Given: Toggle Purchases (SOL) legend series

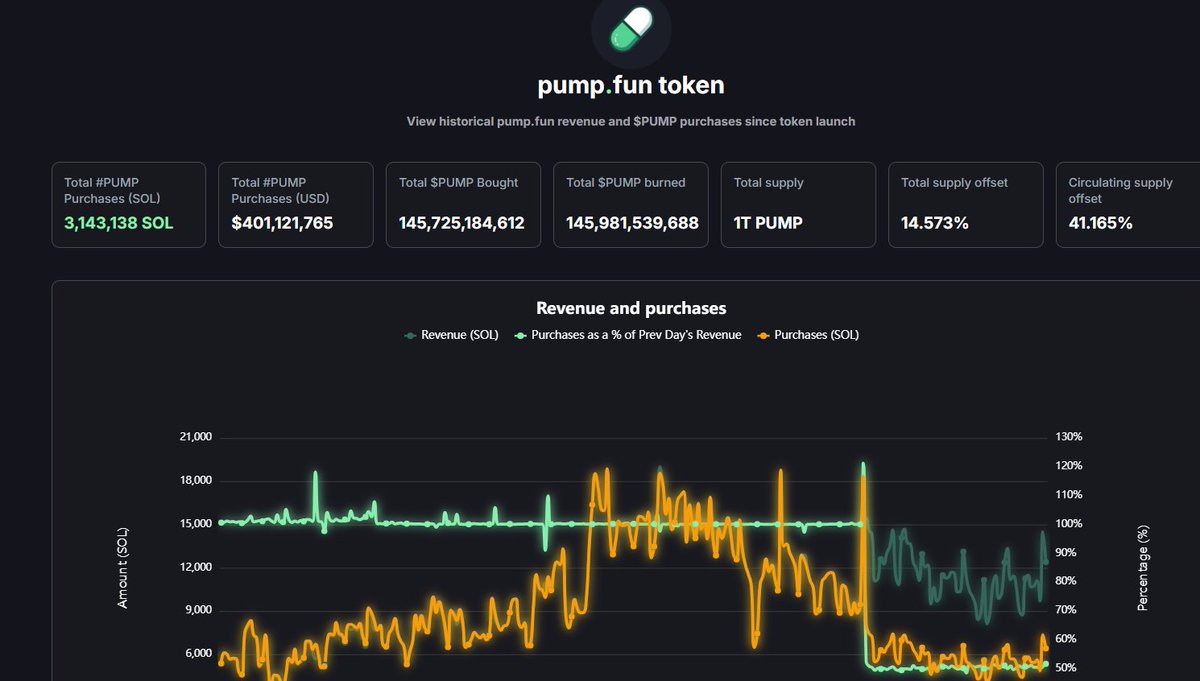Looking at the screenshot, I should point(808,335).
